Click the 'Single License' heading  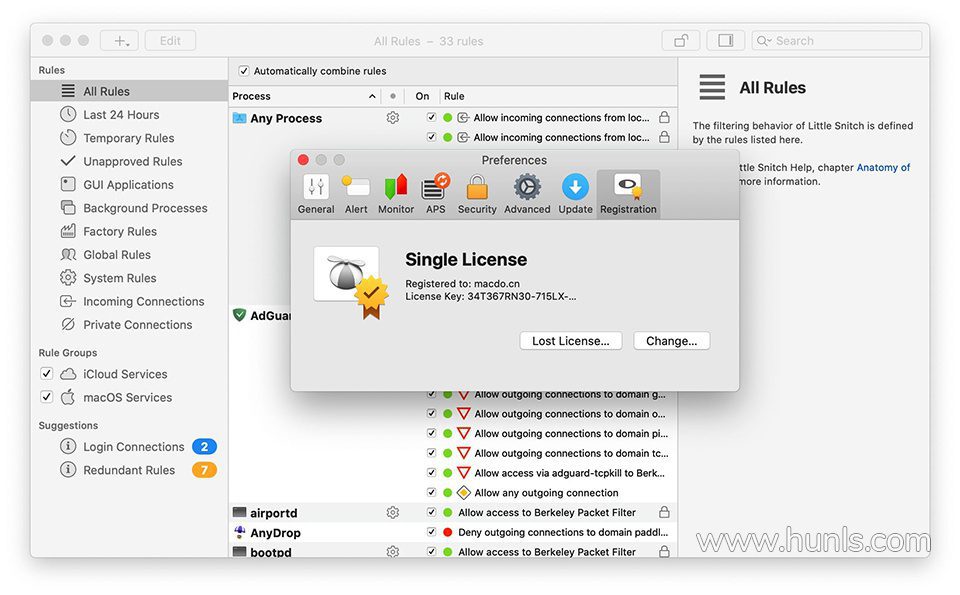(x=466, y=260)
